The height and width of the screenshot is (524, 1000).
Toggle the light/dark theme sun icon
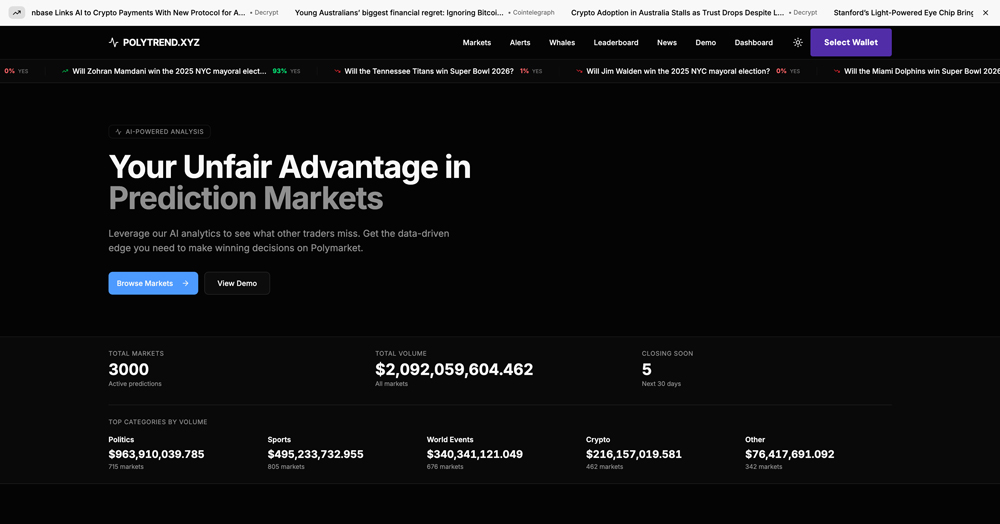click(798, 43)
